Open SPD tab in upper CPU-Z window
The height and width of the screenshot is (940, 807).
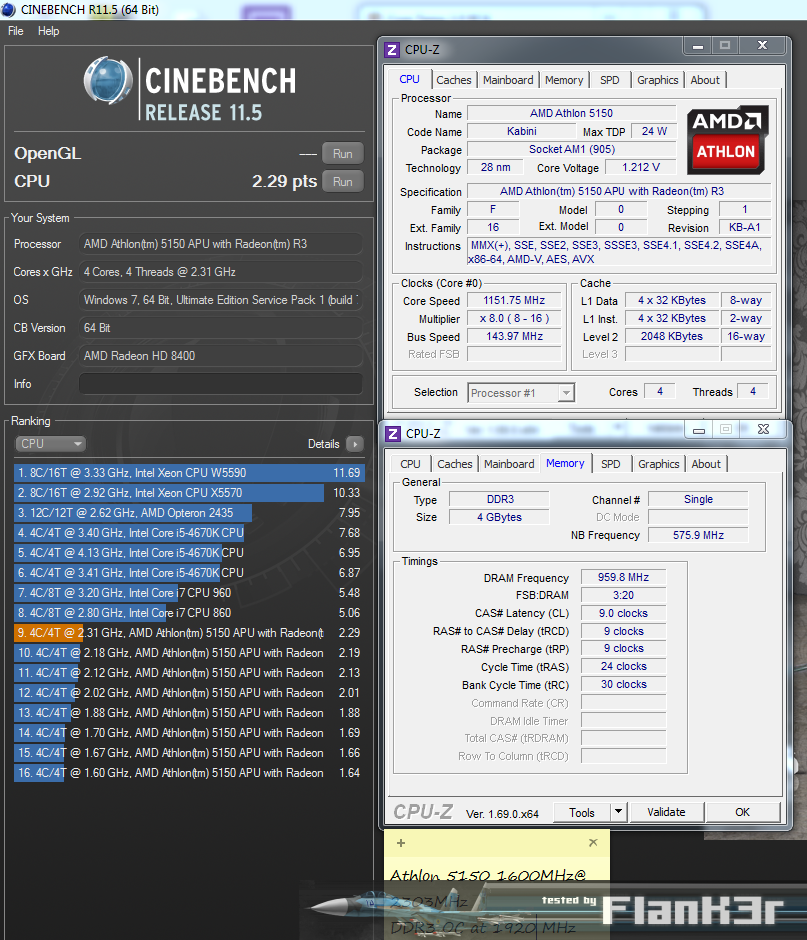[x=610, y=80]
